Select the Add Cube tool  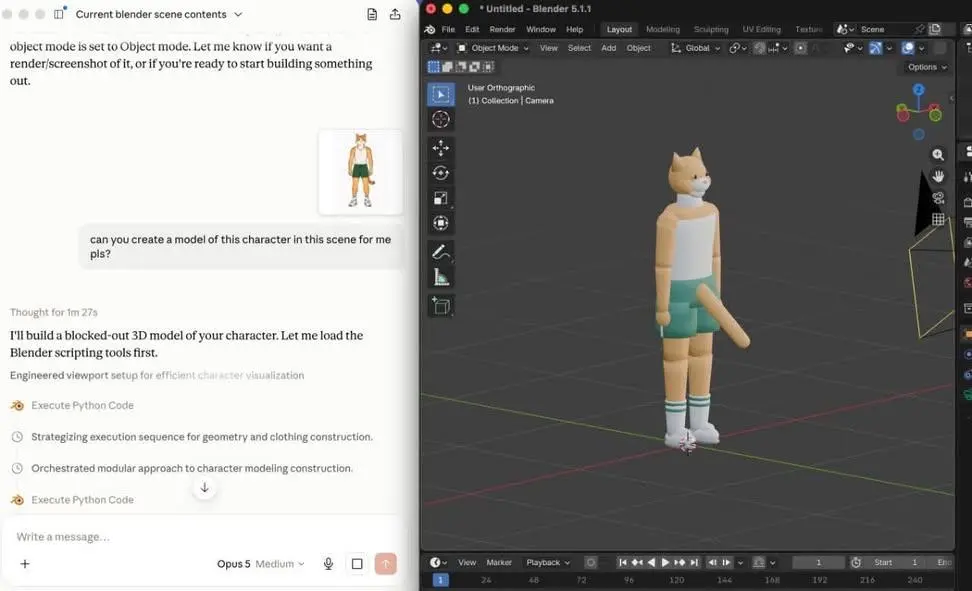point(441,306)
